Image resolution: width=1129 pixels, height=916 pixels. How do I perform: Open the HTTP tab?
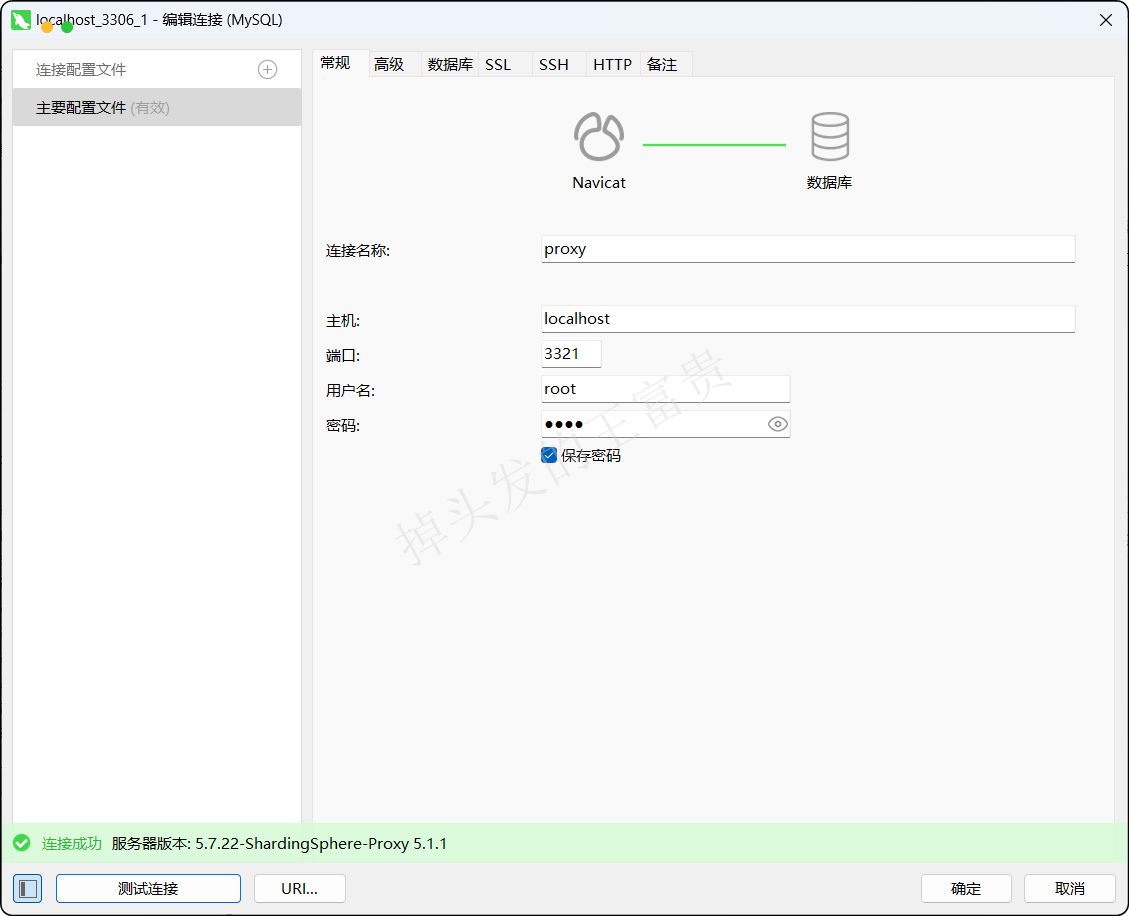tap(613, 65)
